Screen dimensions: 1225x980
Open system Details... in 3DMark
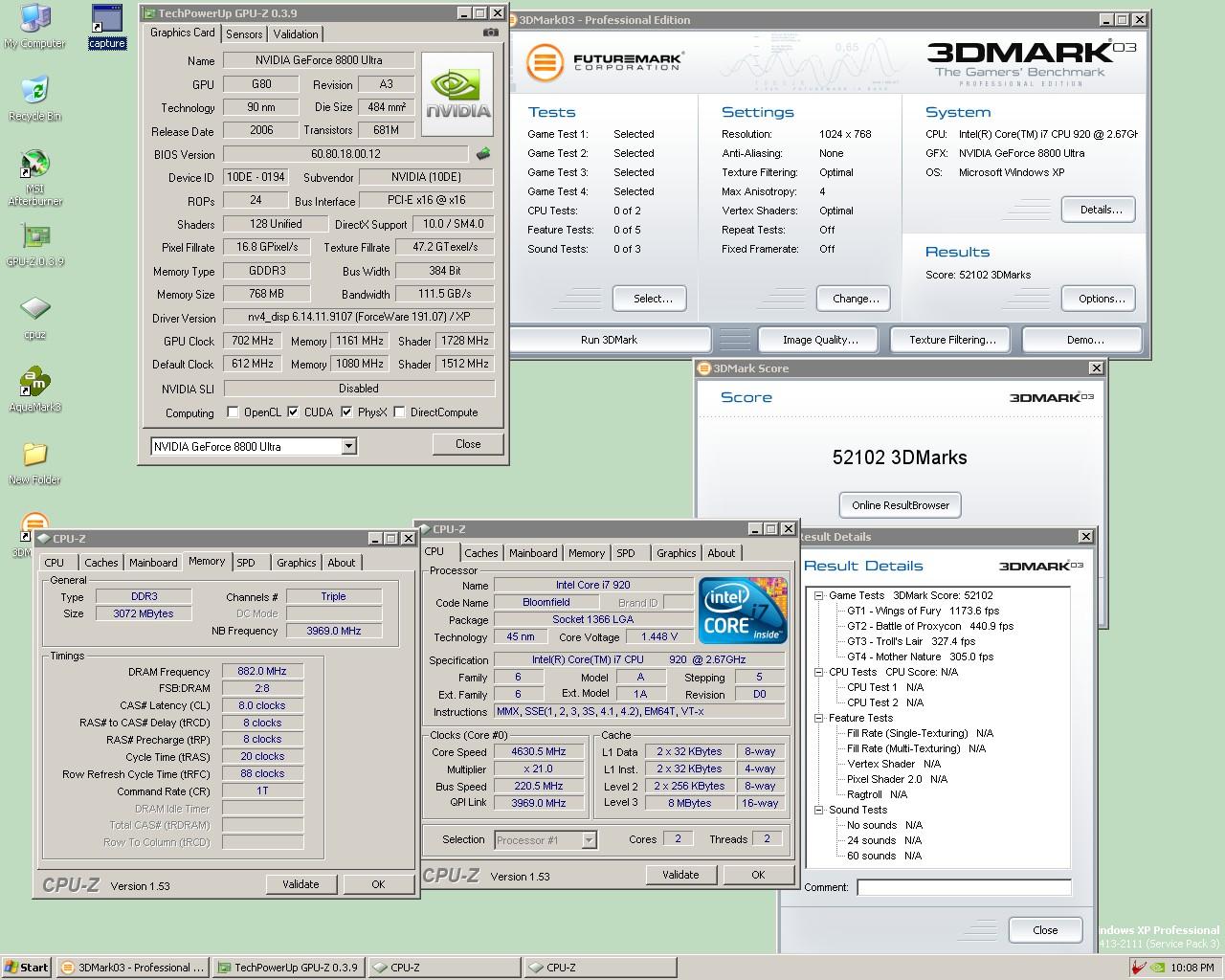click(x=1101, y=210)
